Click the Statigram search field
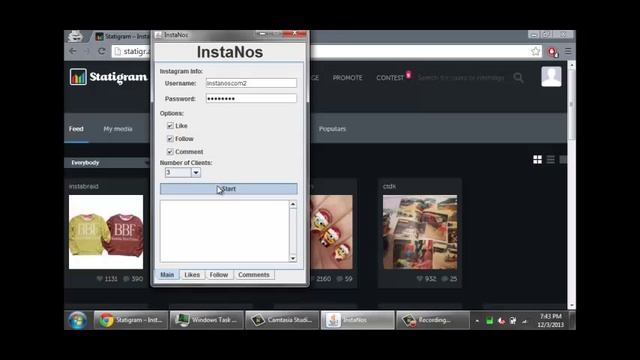Image resolution: width=640 pixels, height=360 pixels. pos(461,78)
